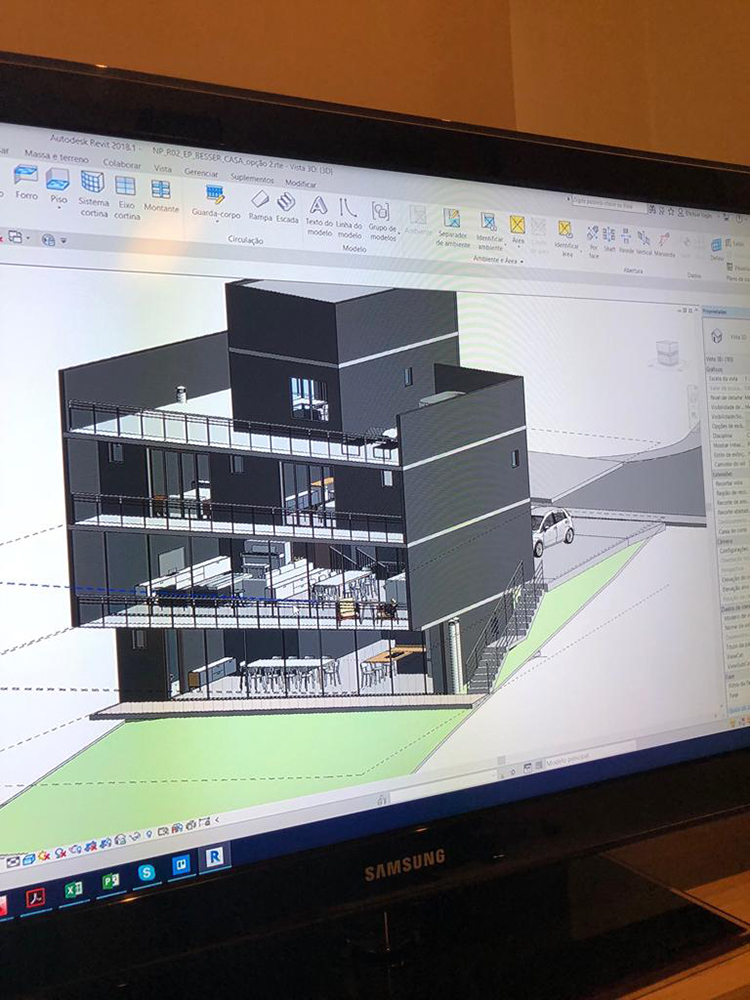750x1000 pixels.
Task: Select the Definir work plane tool
Action: (716, 249)
